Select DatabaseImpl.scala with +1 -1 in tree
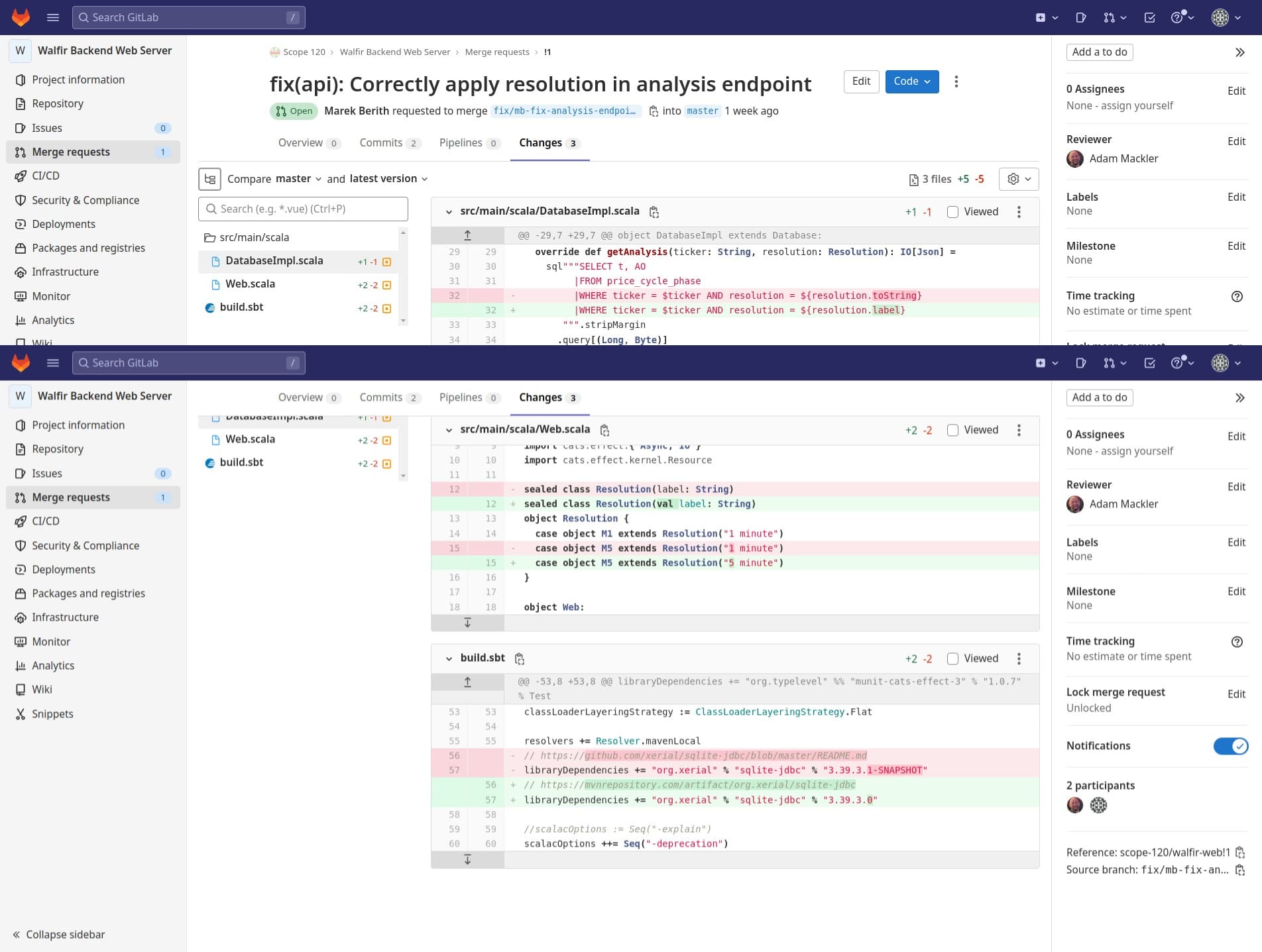This screenshot has width=1262, height=952. click(x=298, y=262)
